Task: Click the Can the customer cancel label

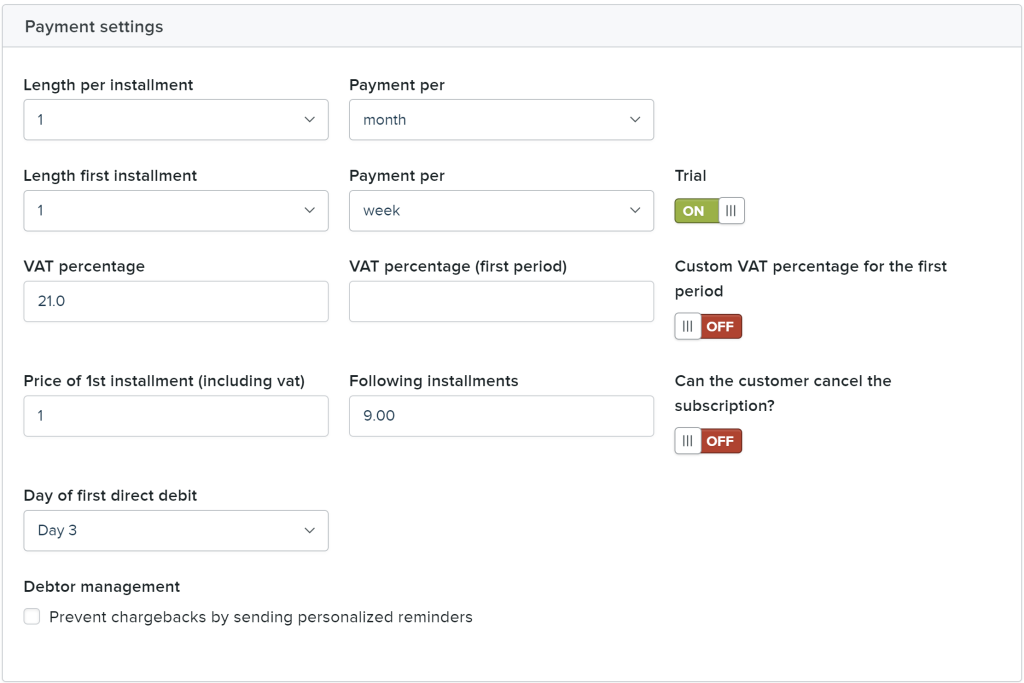Action: click(782, 393)
